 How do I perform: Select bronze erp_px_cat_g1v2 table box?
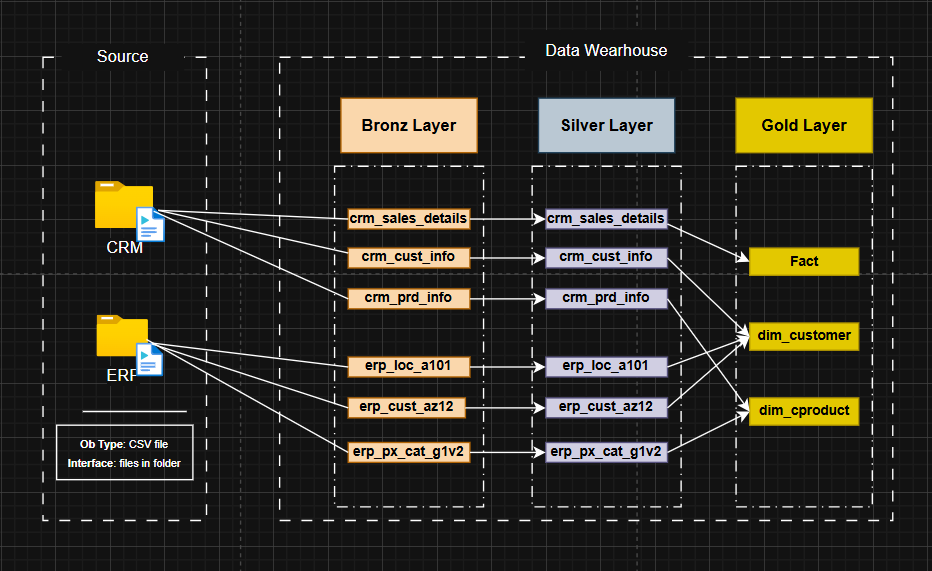(408, 452)
